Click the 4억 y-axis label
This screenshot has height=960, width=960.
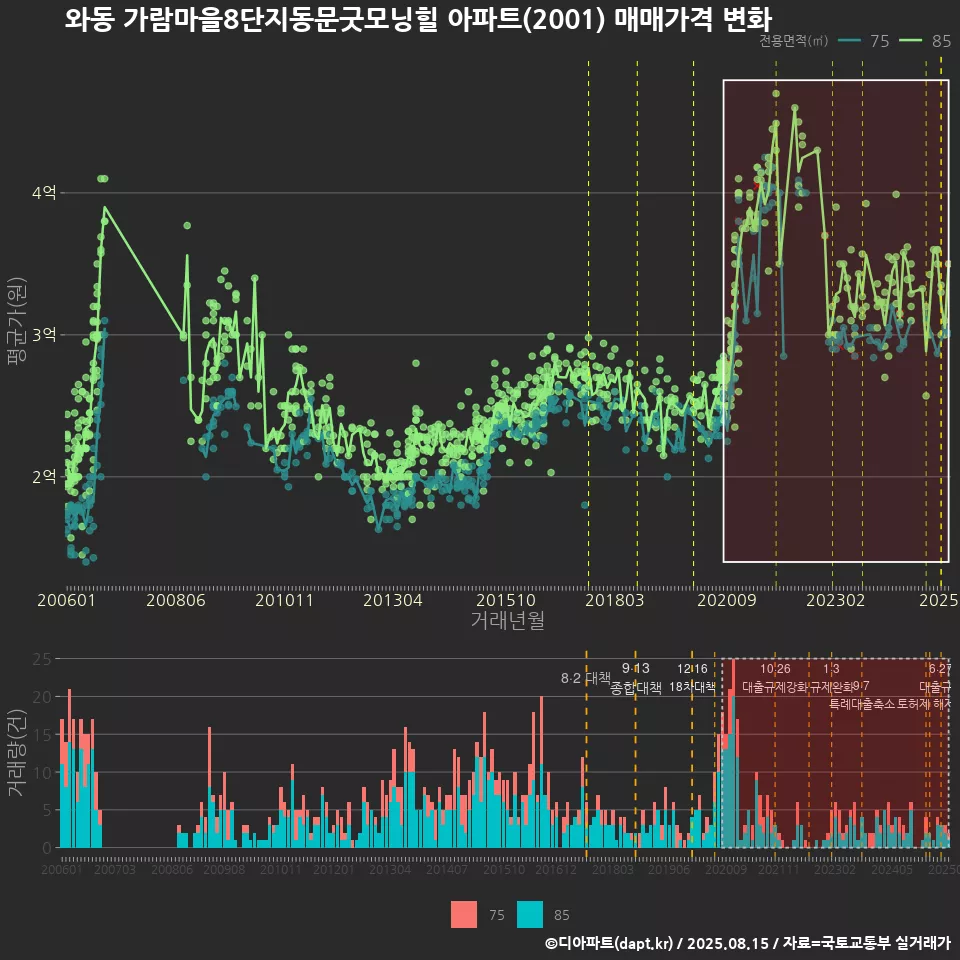coord(44,193)
